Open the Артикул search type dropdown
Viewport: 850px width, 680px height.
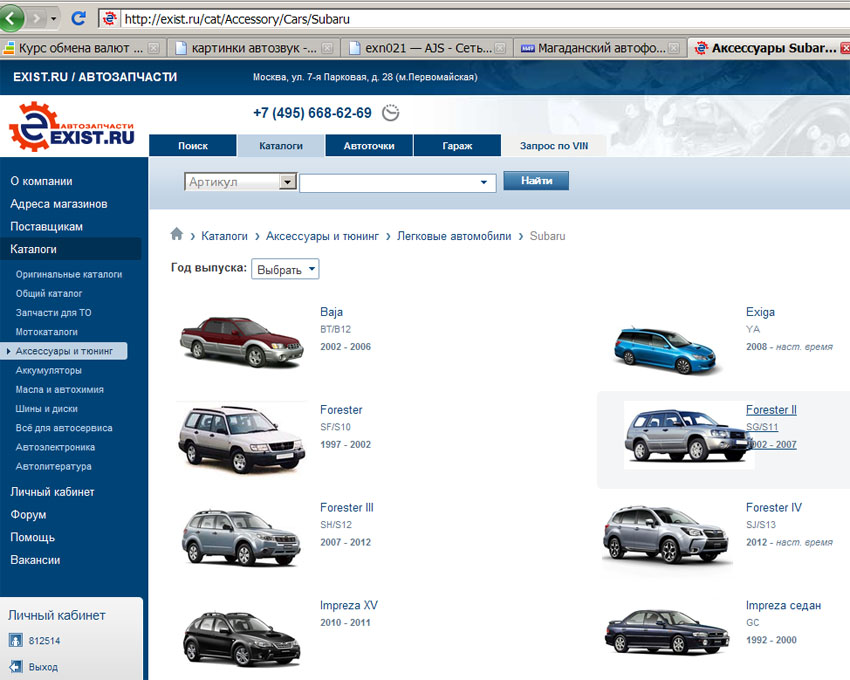pos(288,182)
